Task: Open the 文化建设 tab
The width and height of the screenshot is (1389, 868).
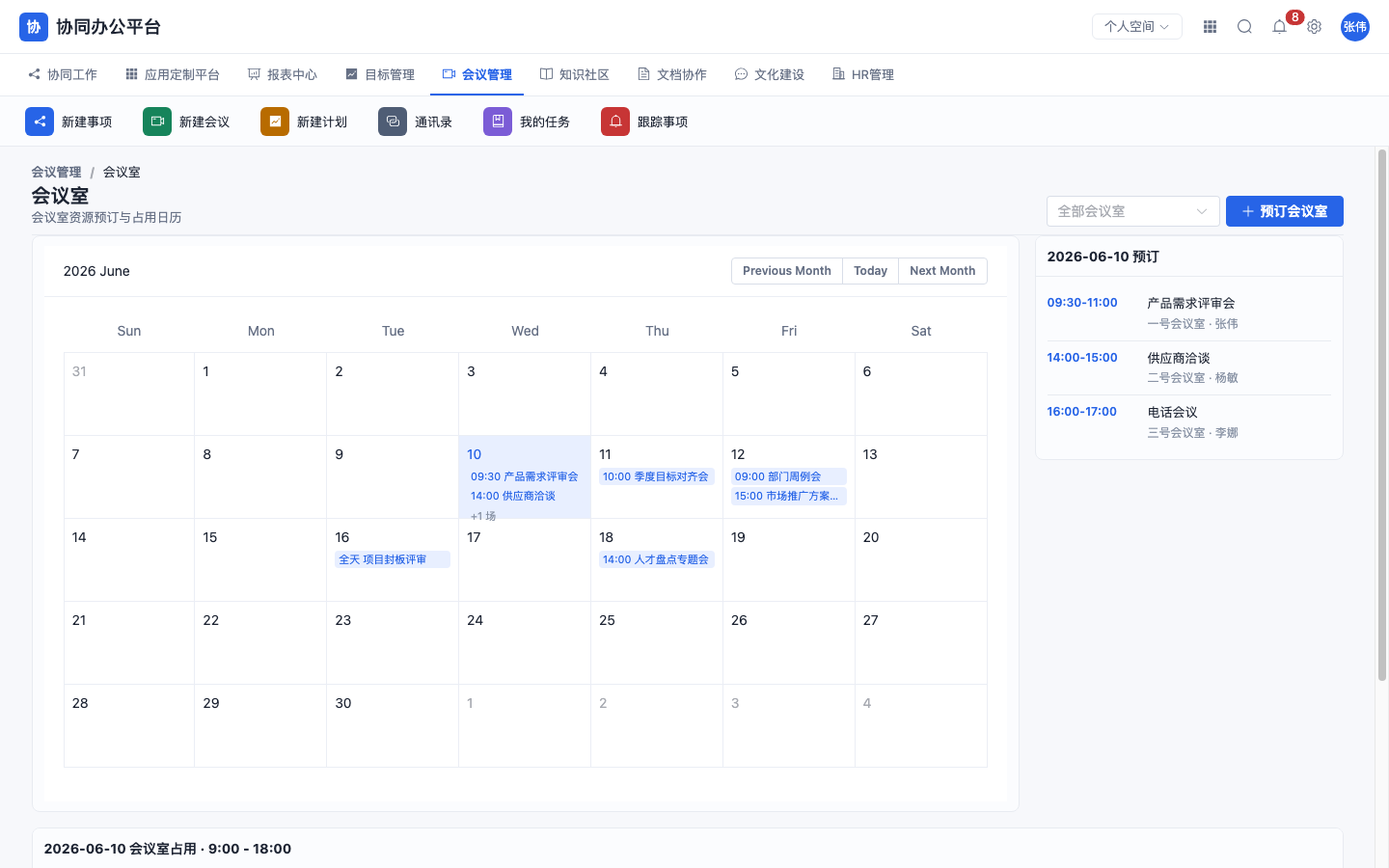Action: 770,74
